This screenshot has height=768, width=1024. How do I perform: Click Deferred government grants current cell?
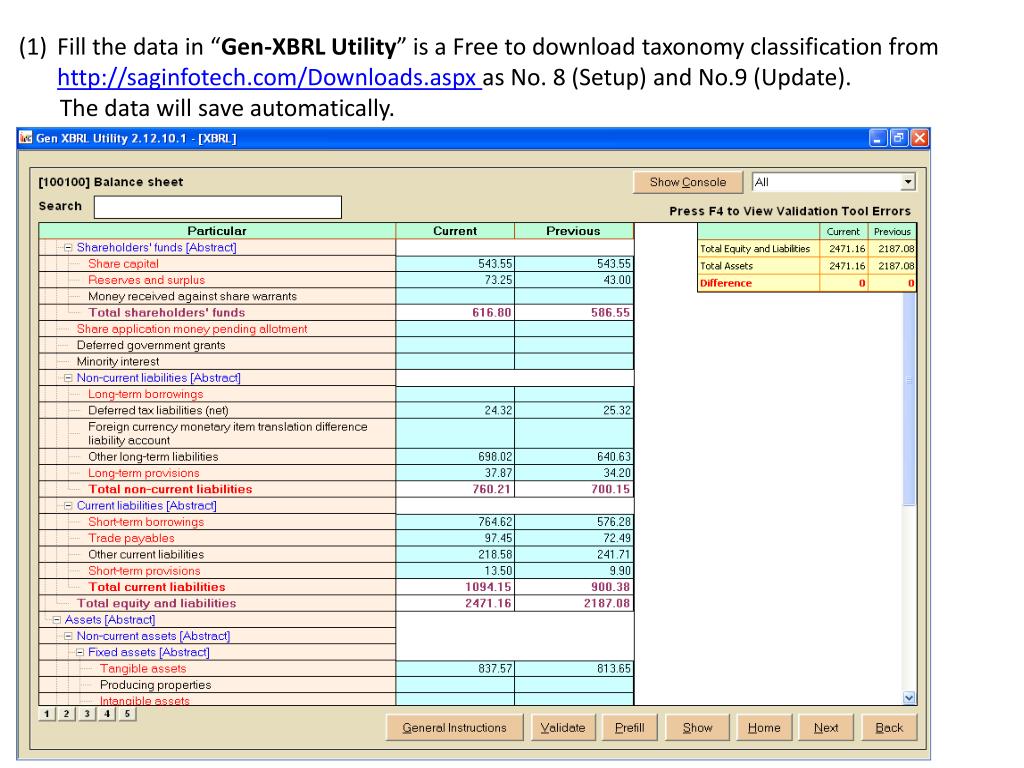[x=455, y=345]
